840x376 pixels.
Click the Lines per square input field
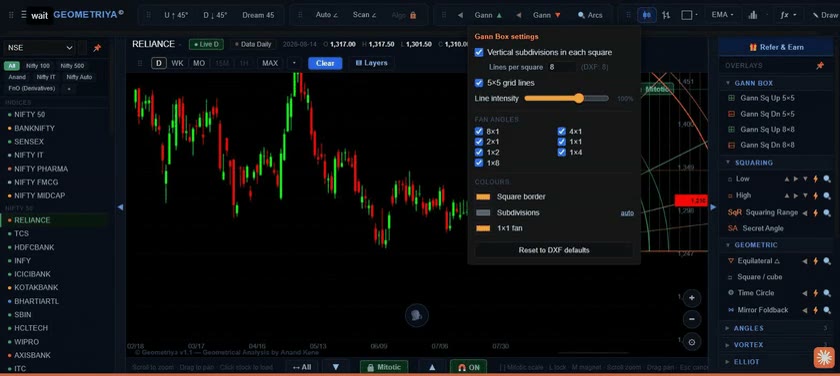coord(561,67)
